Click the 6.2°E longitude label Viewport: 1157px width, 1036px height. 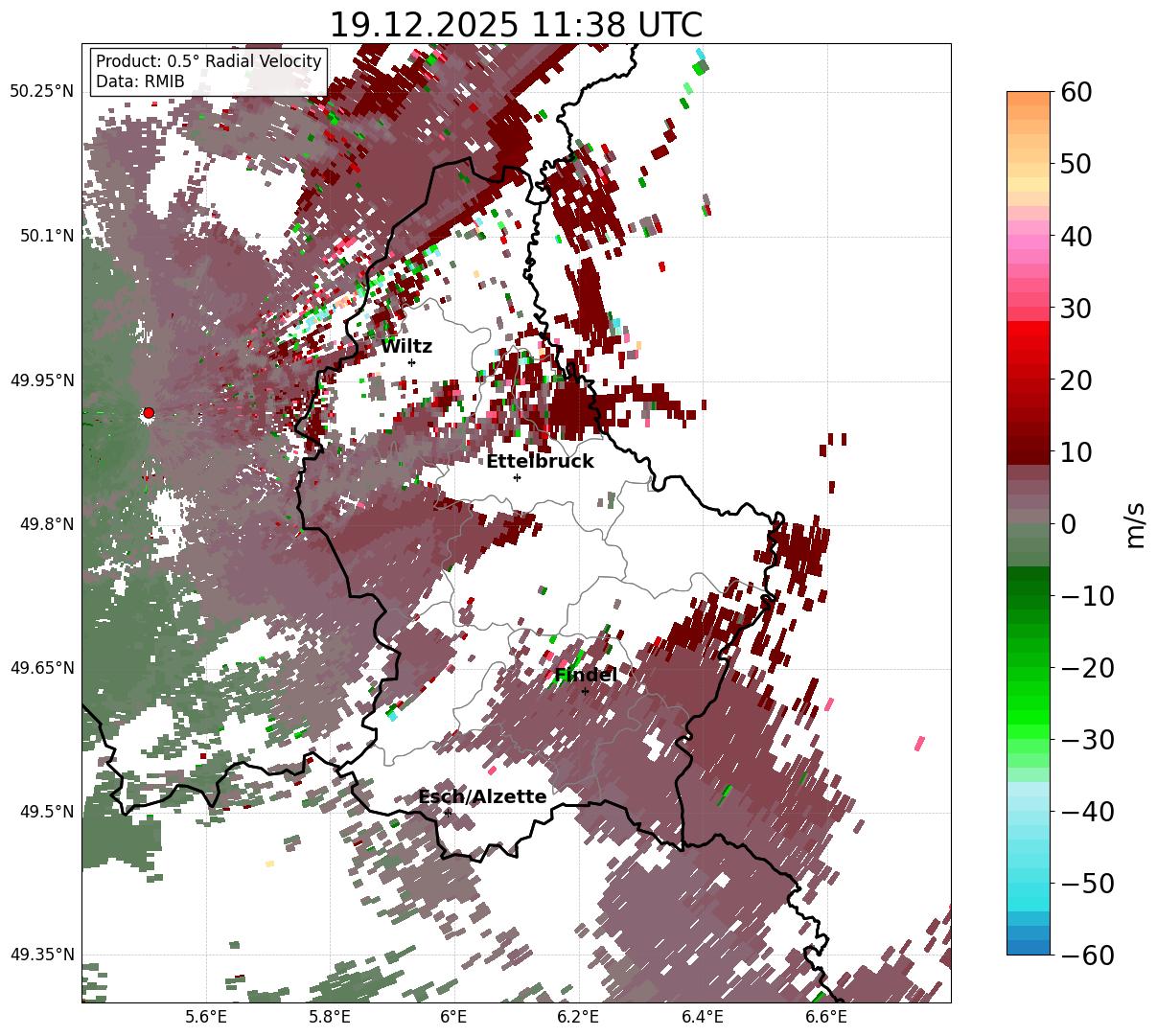[x=578, y=1017]
